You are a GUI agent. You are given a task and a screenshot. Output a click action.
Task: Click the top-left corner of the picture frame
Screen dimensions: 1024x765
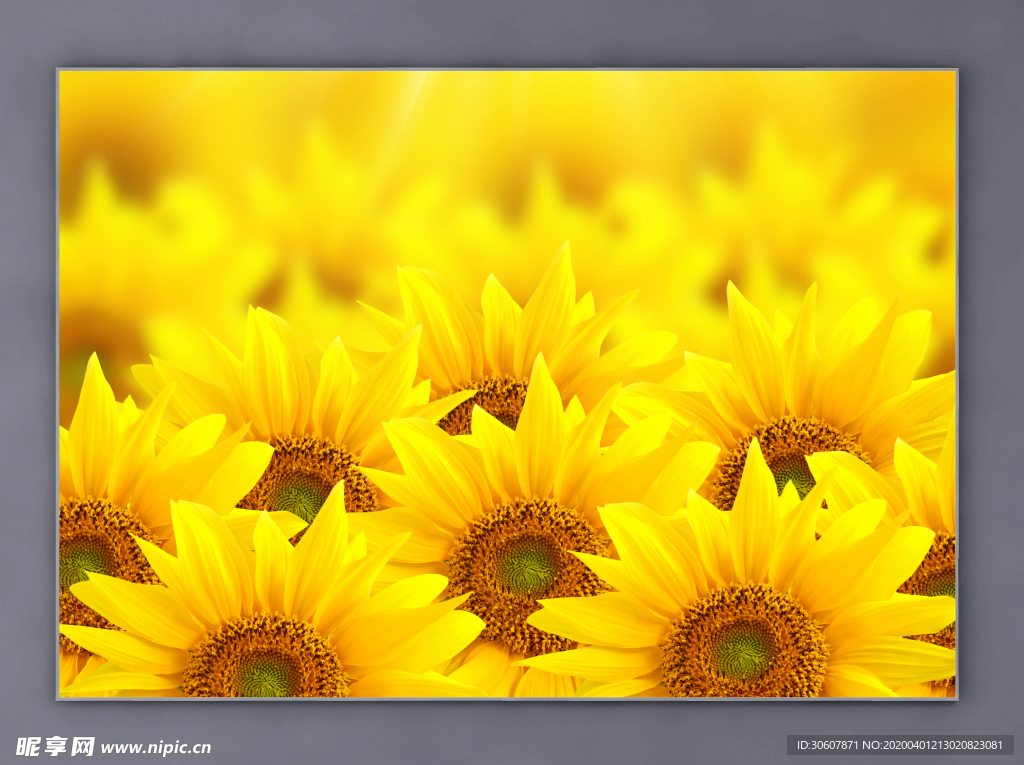(59, 71)
